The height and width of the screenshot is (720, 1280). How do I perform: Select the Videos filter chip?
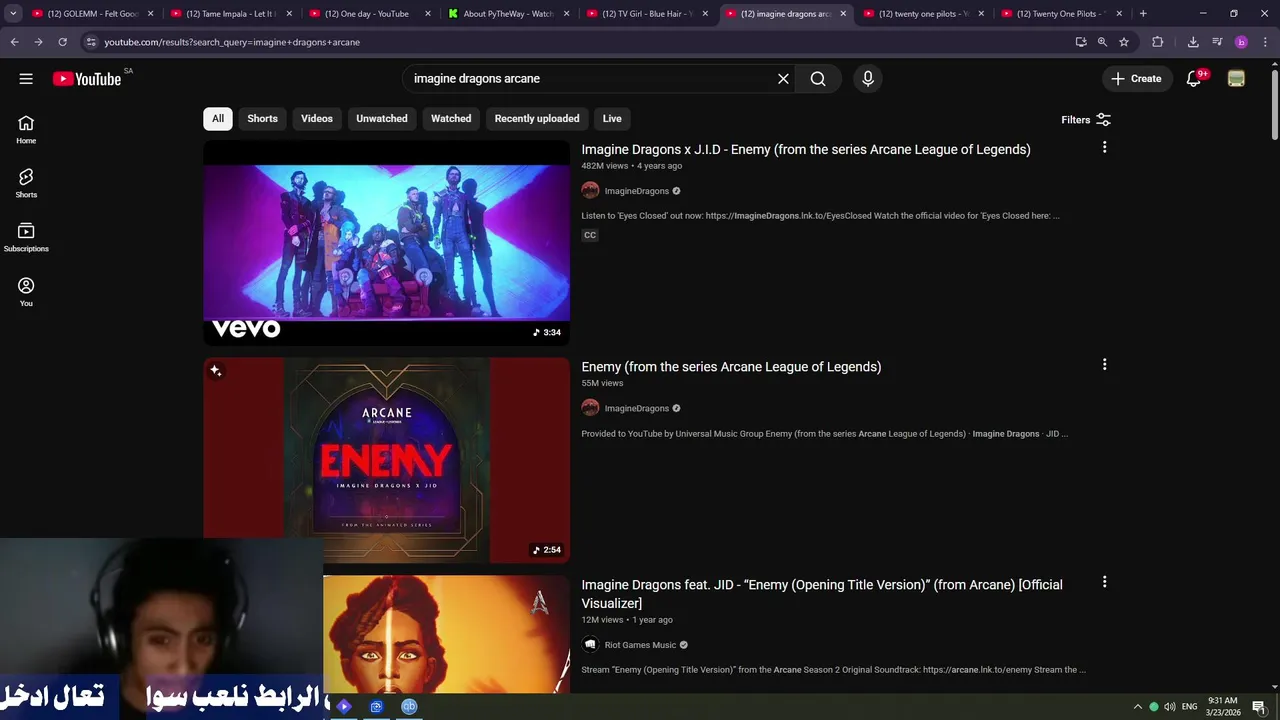click(x=317, y=118)
